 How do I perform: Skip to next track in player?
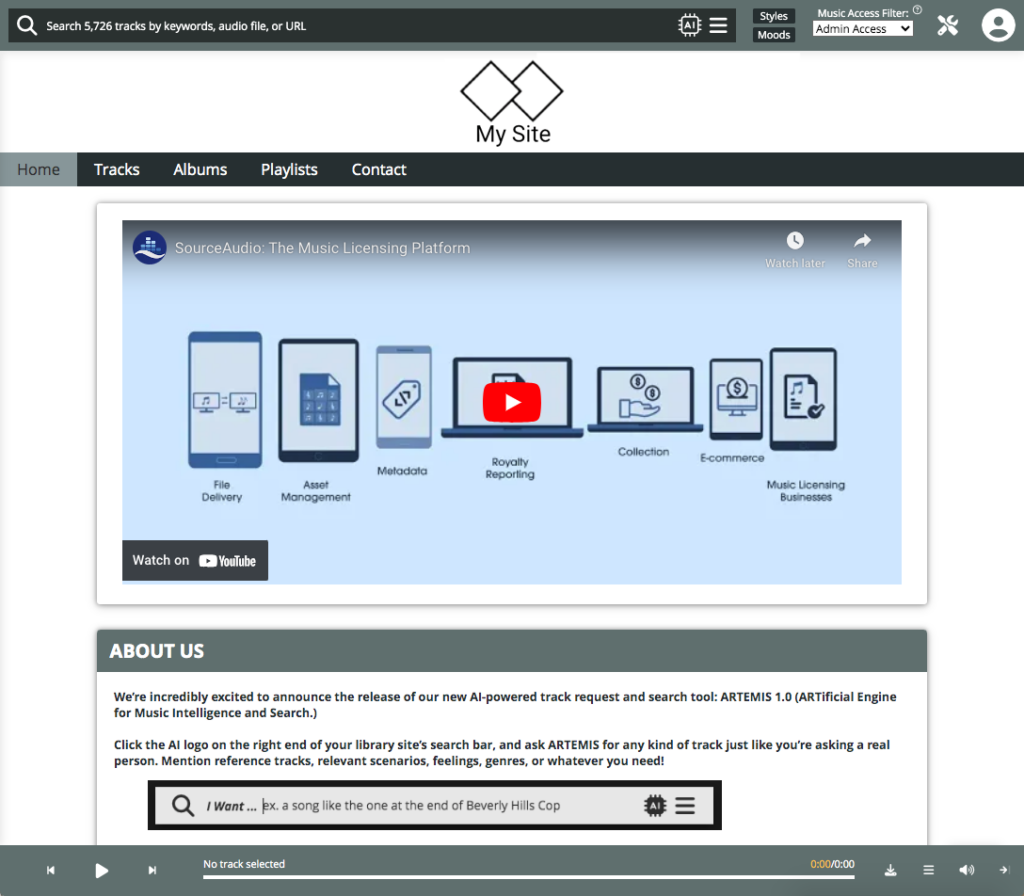coord(152,870)
